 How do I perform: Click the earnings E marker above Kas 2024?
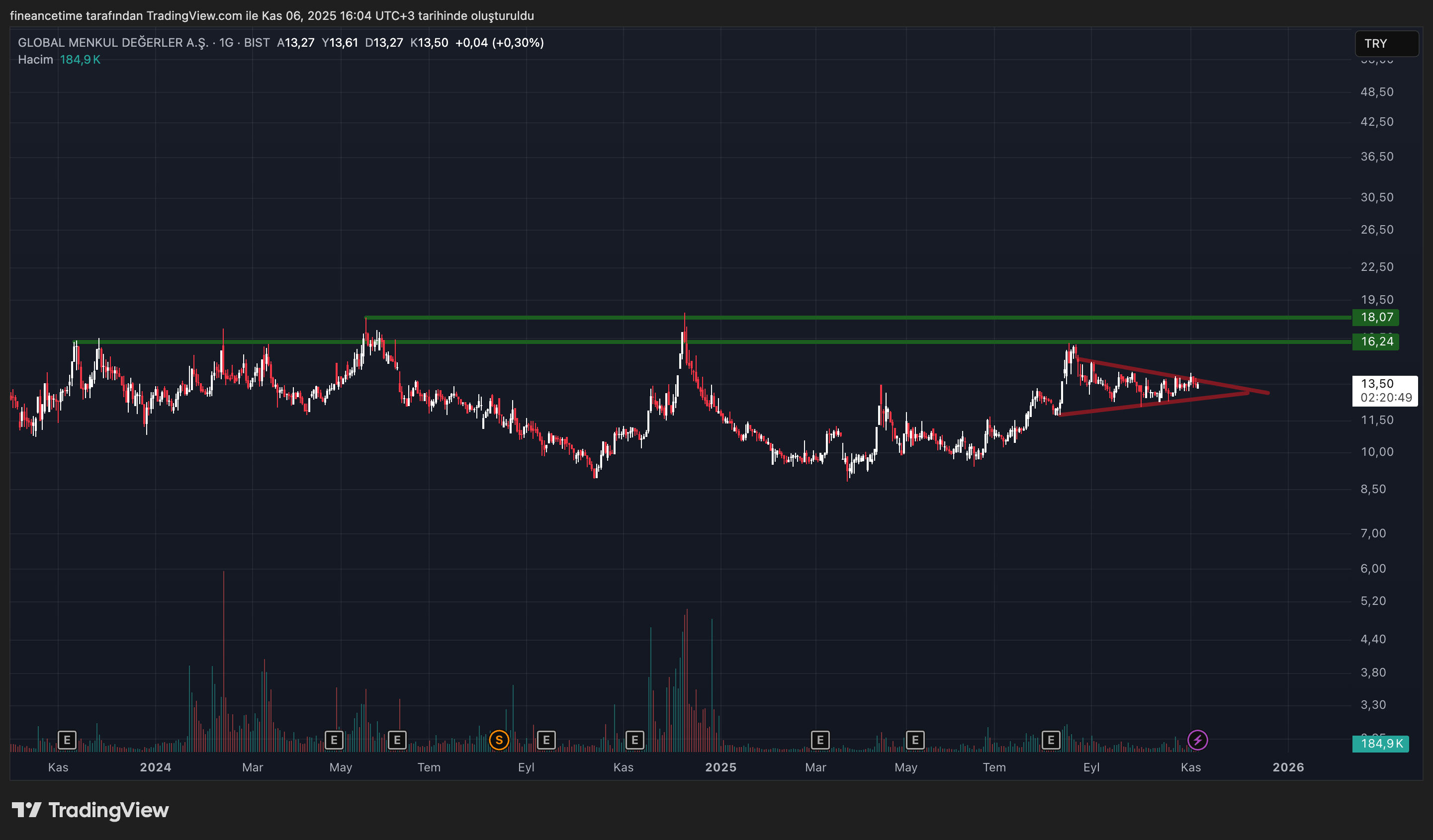click(x=634, y=740)
